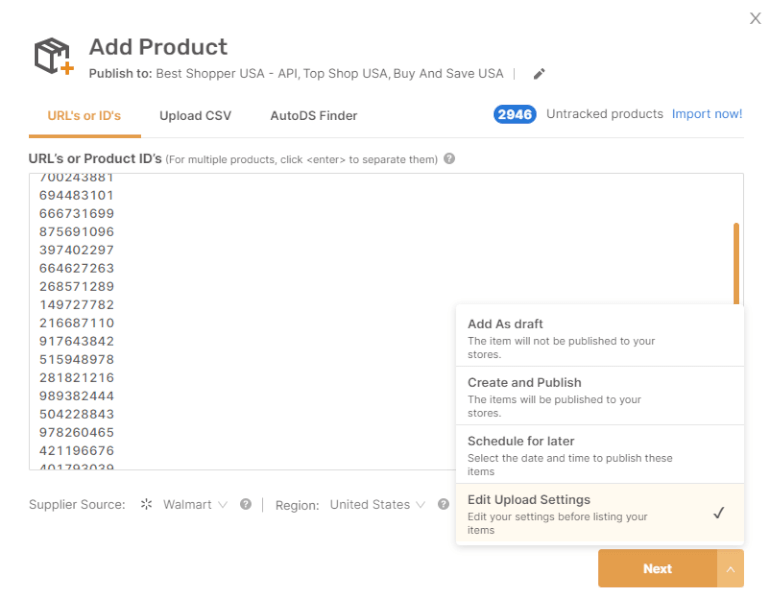Switch to the AutoDS Finder tab
770x600 pixels.
point(313,116)
